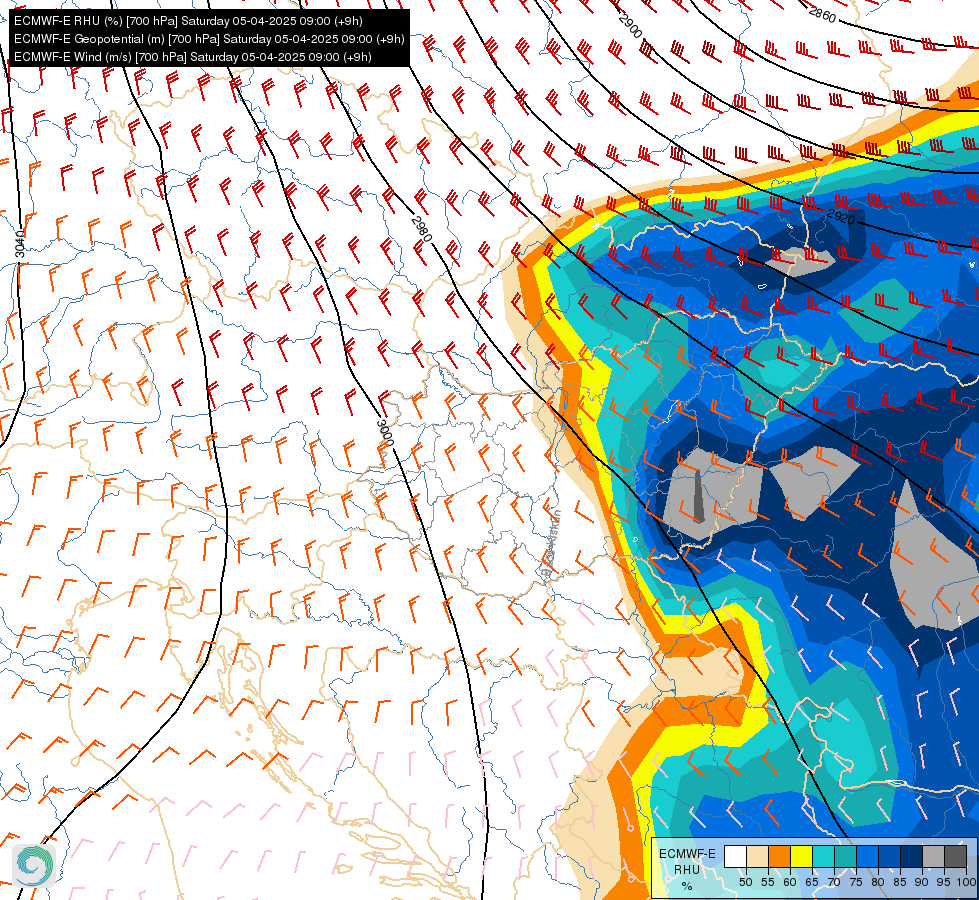
Task: Pick the navy legend swatch for 85-90
Action: tap(912, 856)
